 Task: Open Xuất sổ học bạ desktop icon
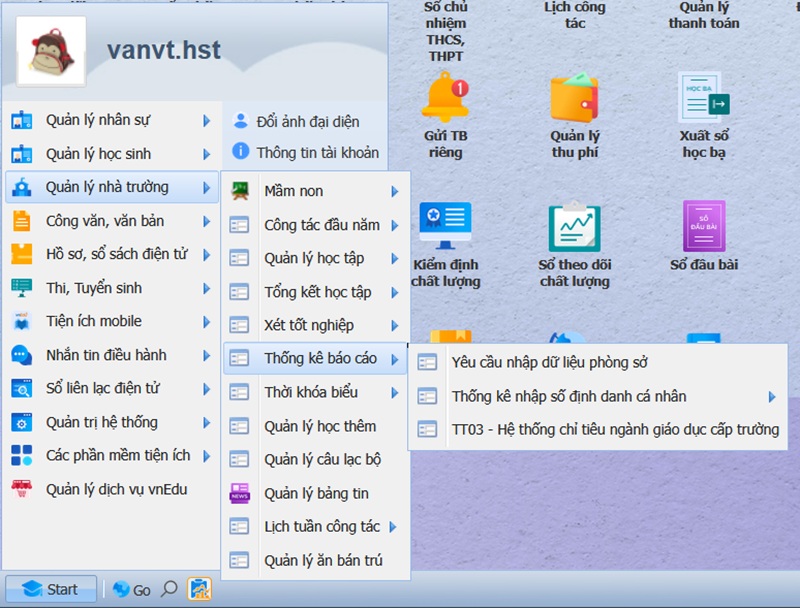coord(704,97)
